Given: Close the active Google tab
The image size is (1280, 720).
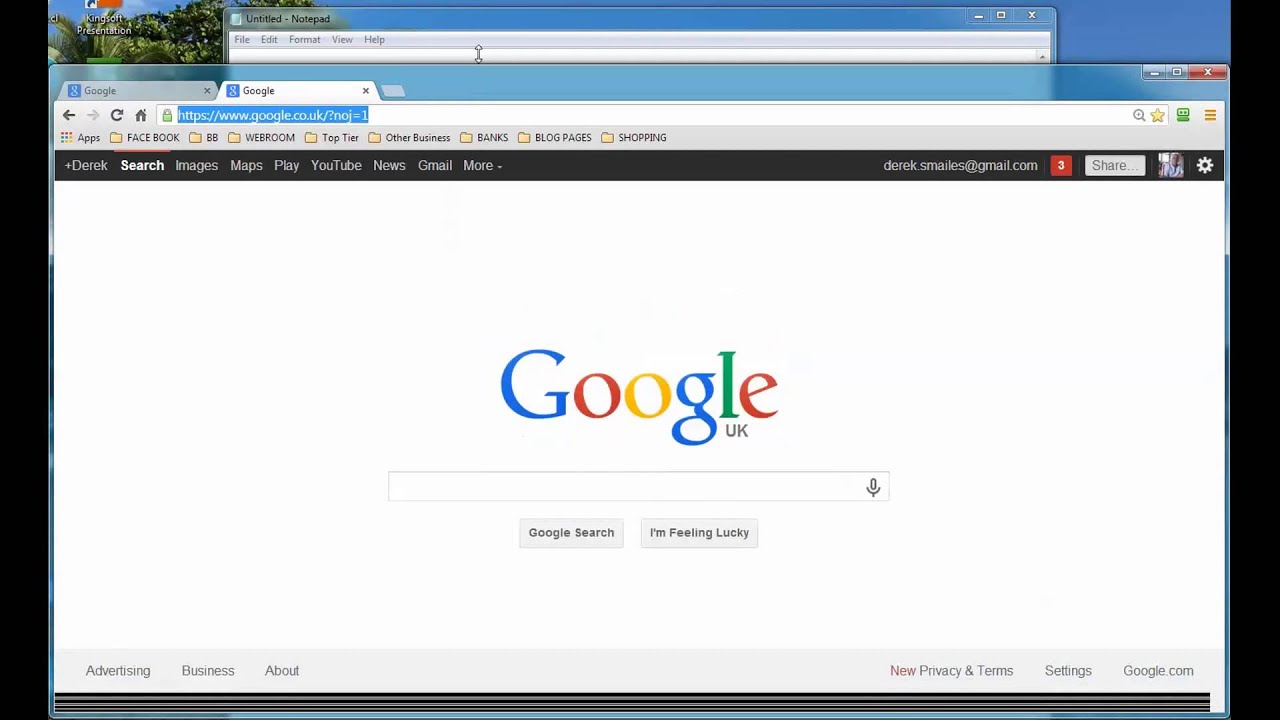Looking at the screenshot, I should coord(365,91).
